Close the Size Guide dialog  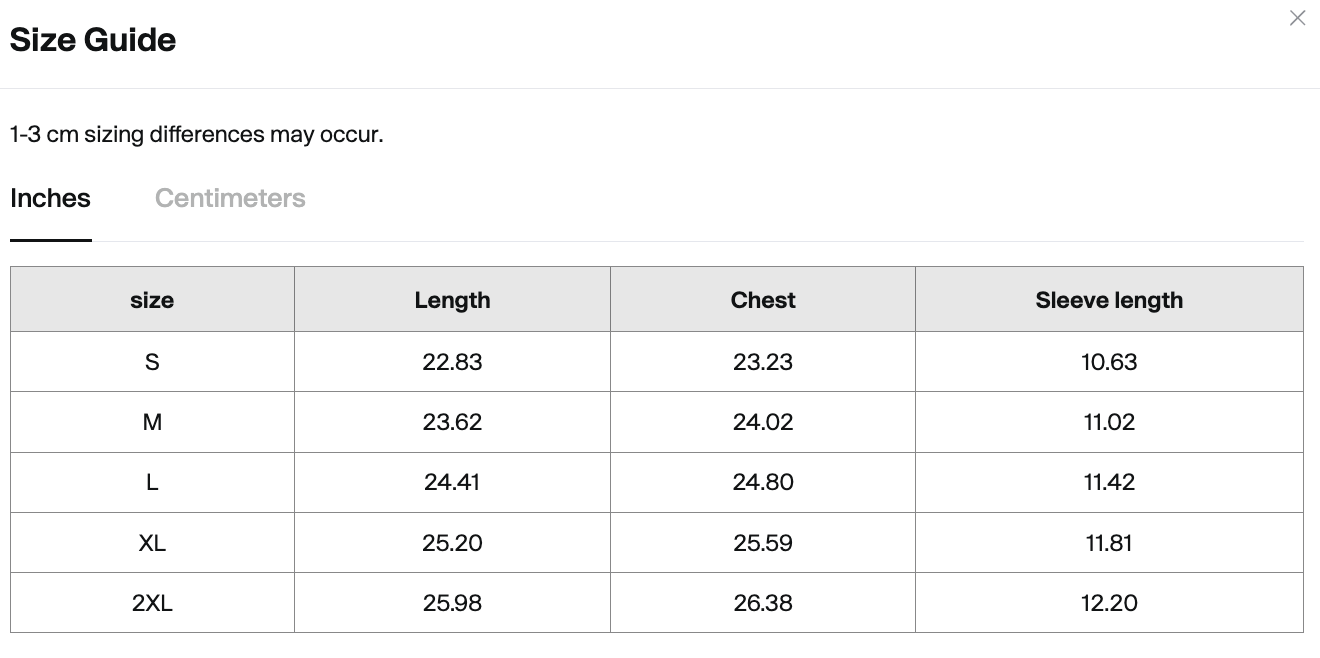(1297, 18)
